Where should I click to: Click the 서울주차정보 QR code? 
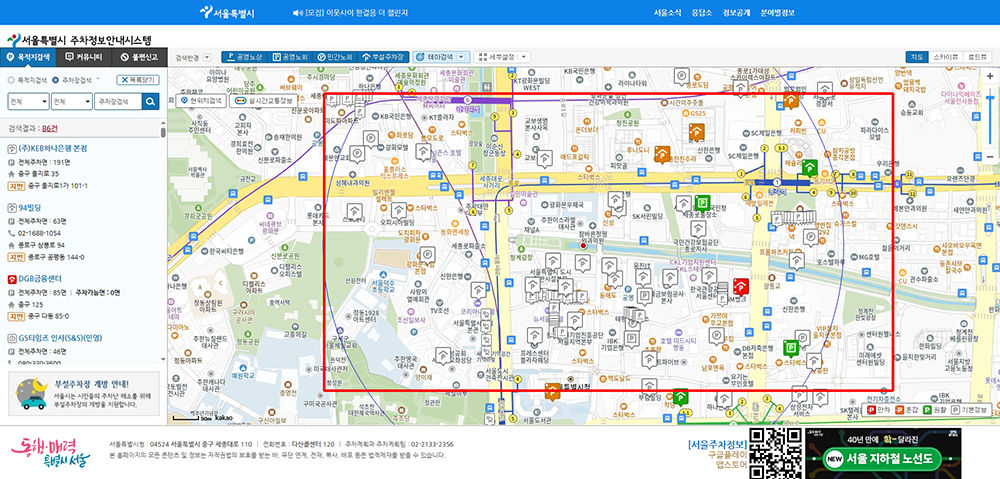point(774,453)
